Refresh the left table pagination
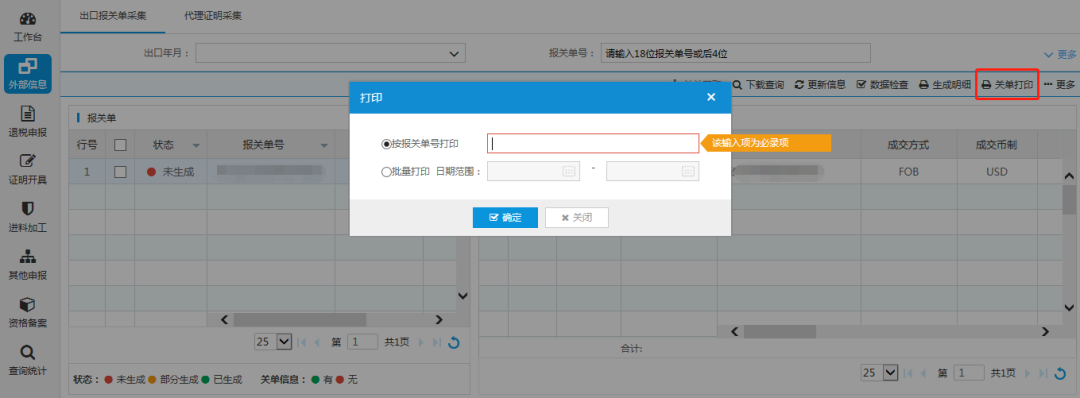Image resolution: width=1080 pixels, height=398 pixels. pos(453,342)
